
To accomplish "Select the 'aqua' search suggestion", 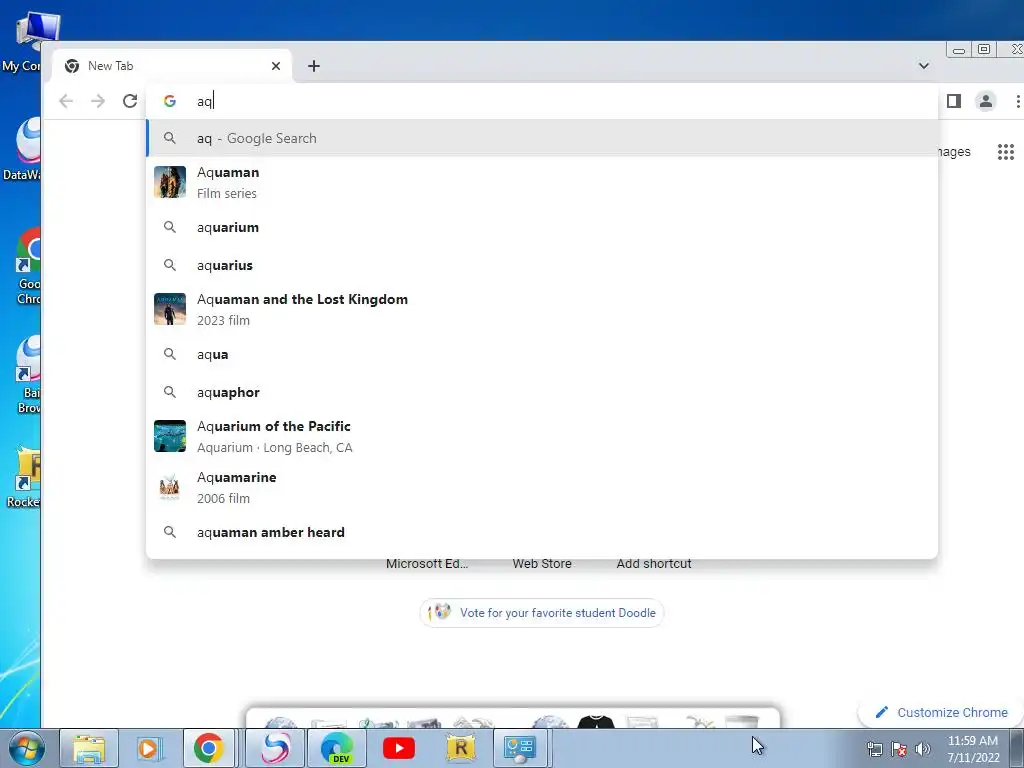I will point(542,355).
